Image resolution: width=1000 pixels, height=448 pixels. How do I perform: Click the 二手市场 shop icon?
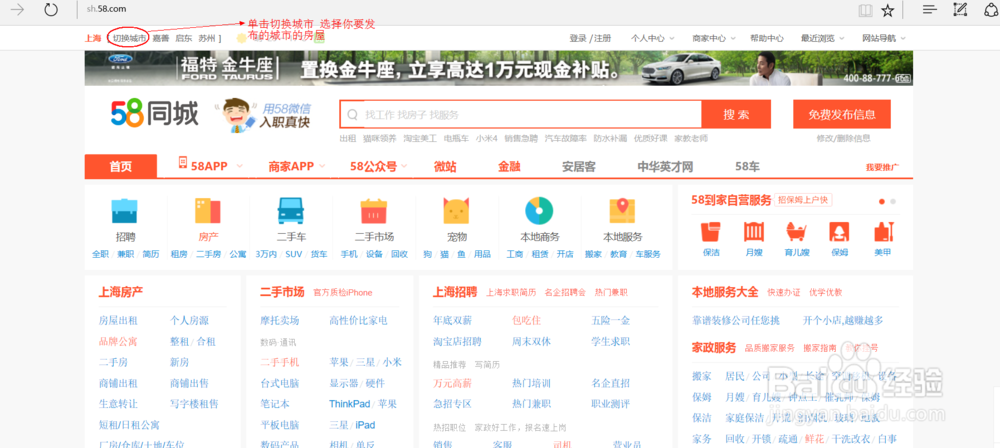[374, 211]
